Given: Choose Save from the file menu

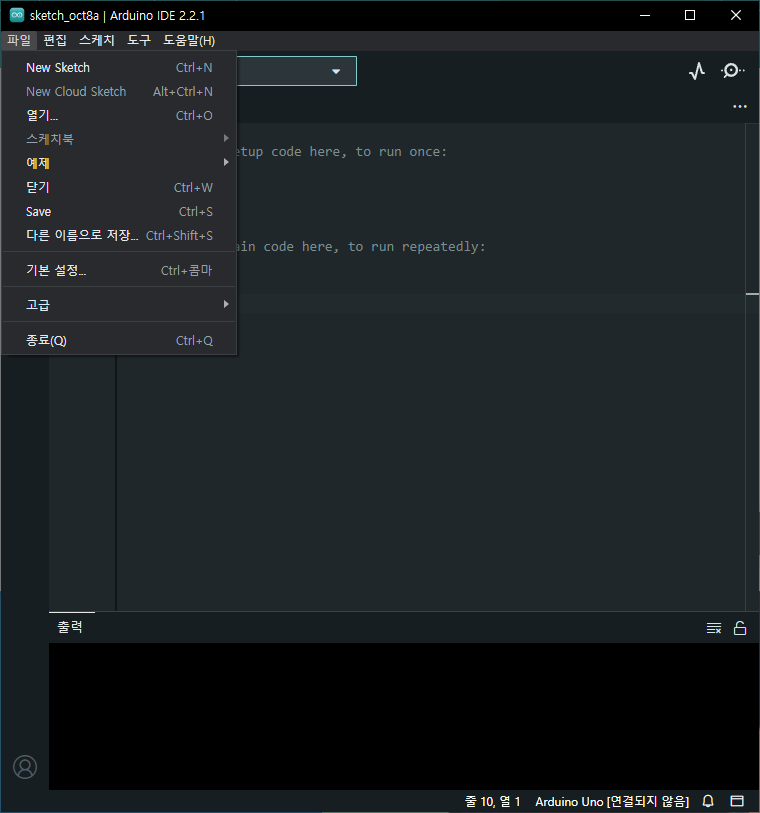Looking at the screenshot, I should click(x=119, y=212).
